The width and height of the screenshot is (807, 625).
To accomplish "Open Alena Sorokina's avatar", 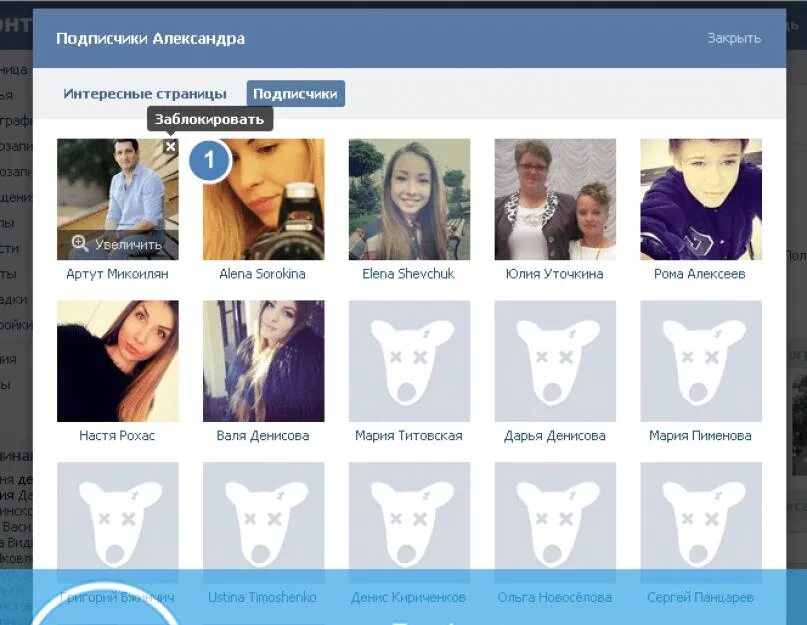I will (x=264, y=199).
